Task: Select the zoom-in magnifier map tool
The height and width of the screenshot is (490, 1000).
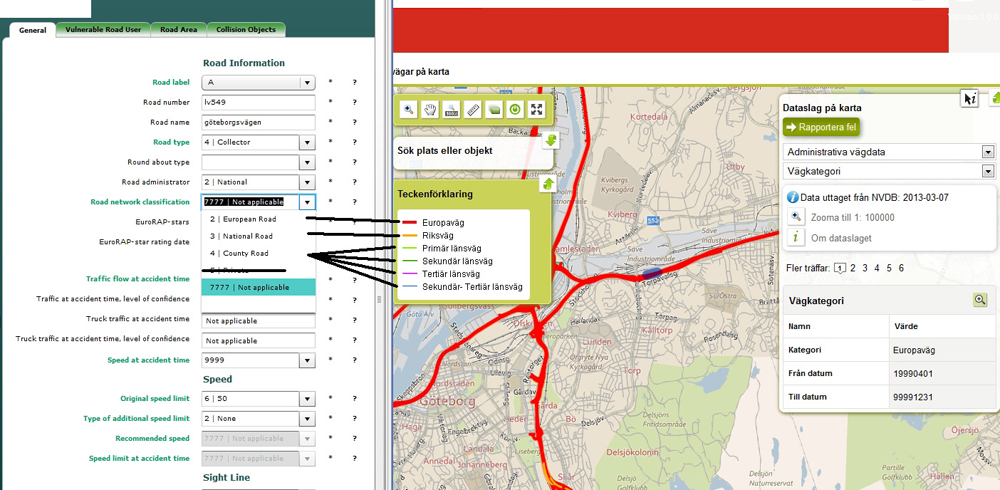Action: 408,110
